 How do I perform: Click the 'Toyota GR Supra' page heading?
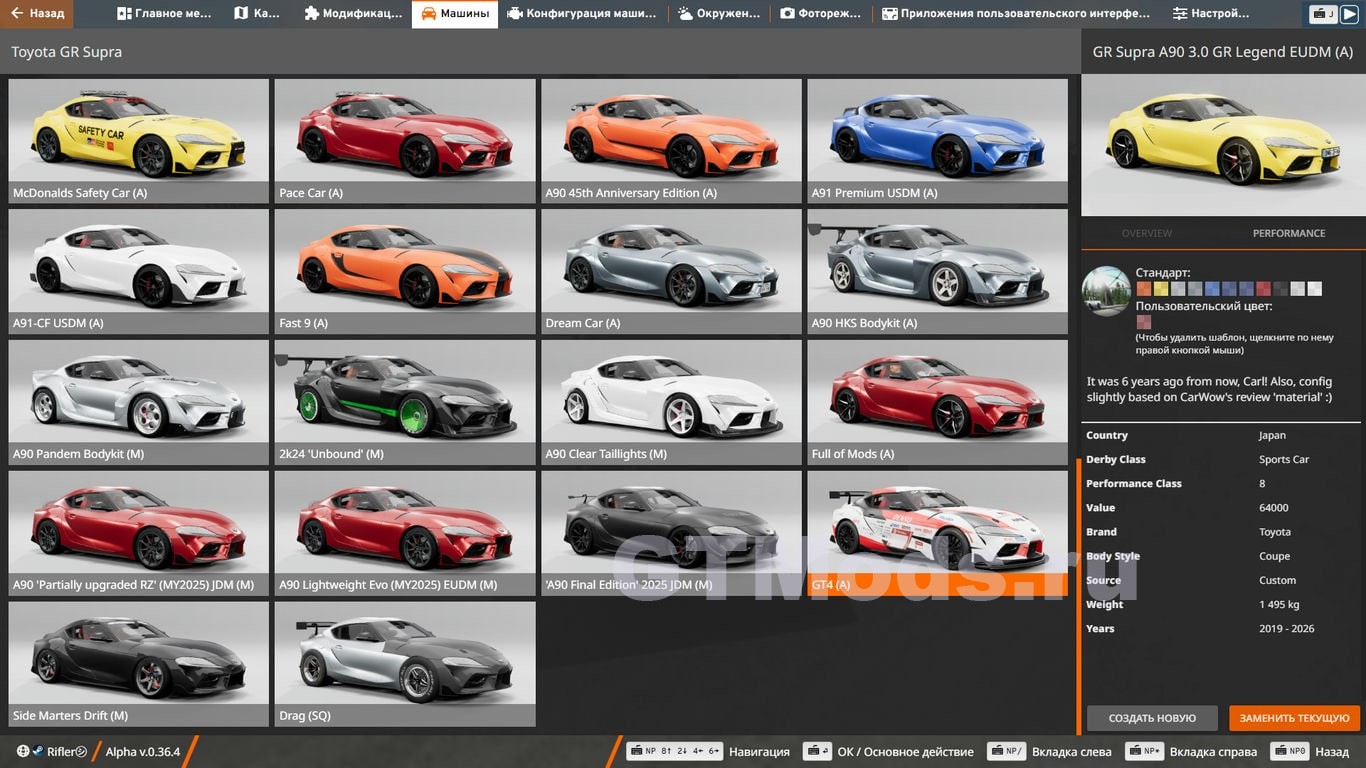click(67, 52)
